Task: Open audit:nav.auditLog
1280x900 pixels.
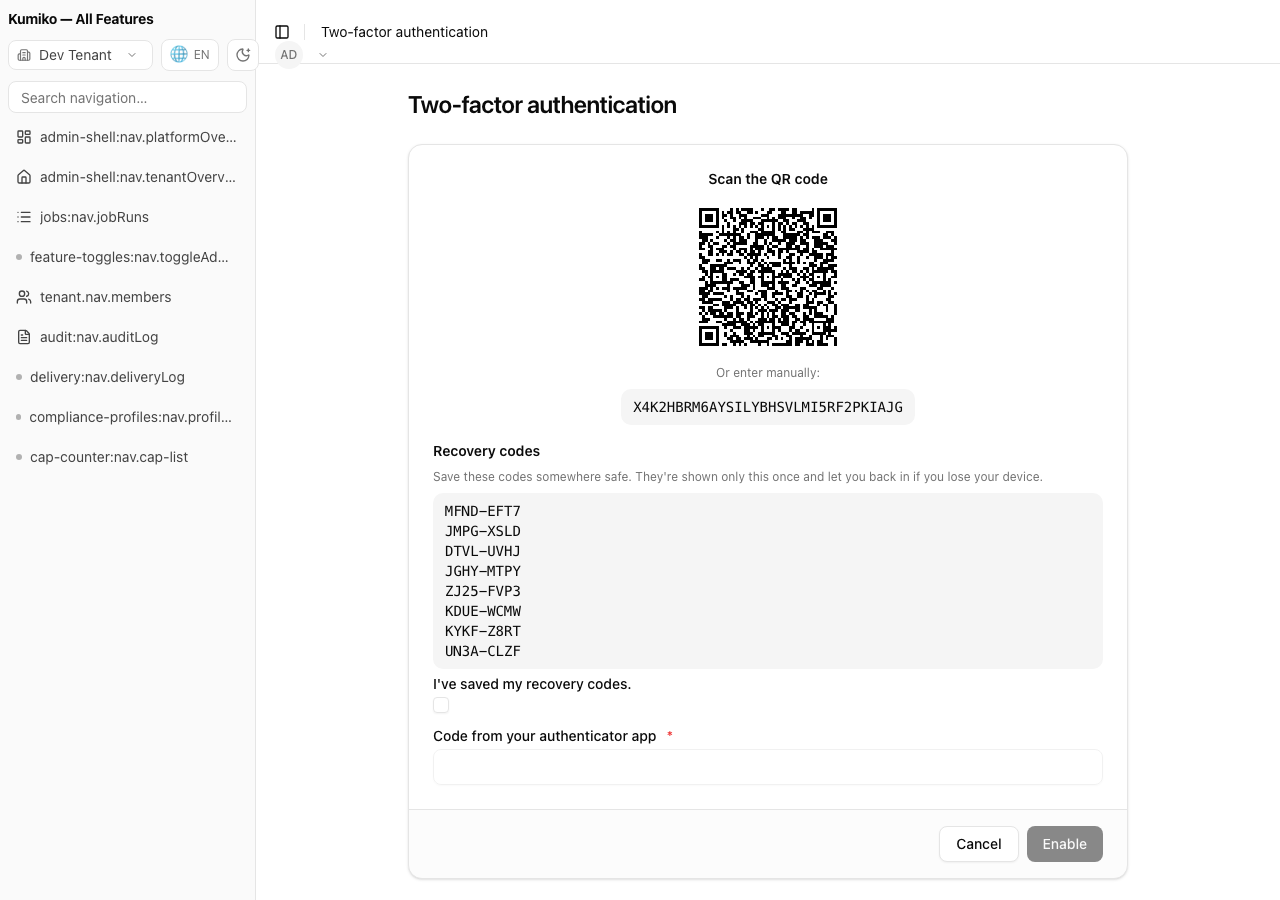Action: click(x=127, y=337)
